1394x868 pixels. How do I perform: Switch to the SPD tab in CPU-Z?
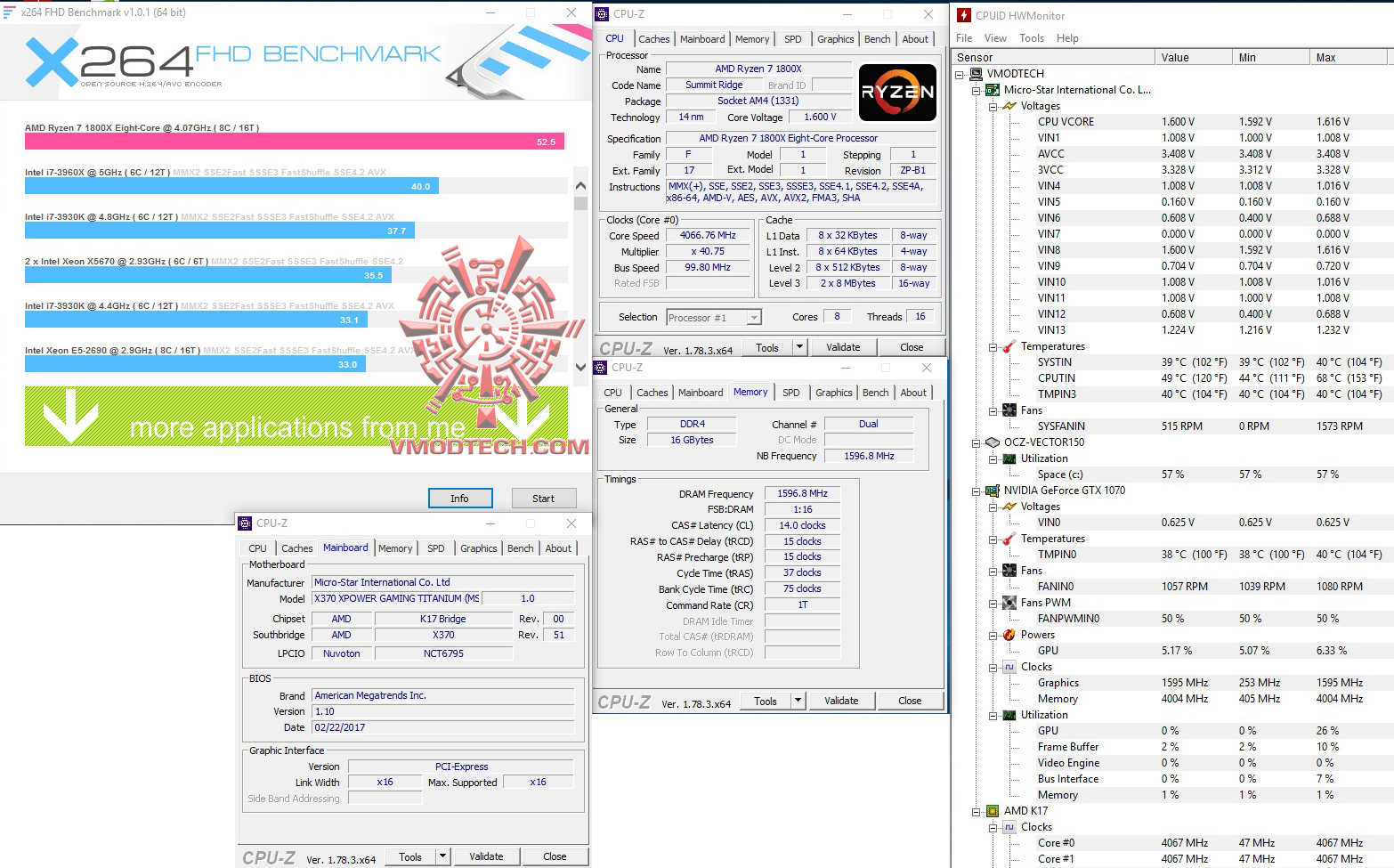790,39
